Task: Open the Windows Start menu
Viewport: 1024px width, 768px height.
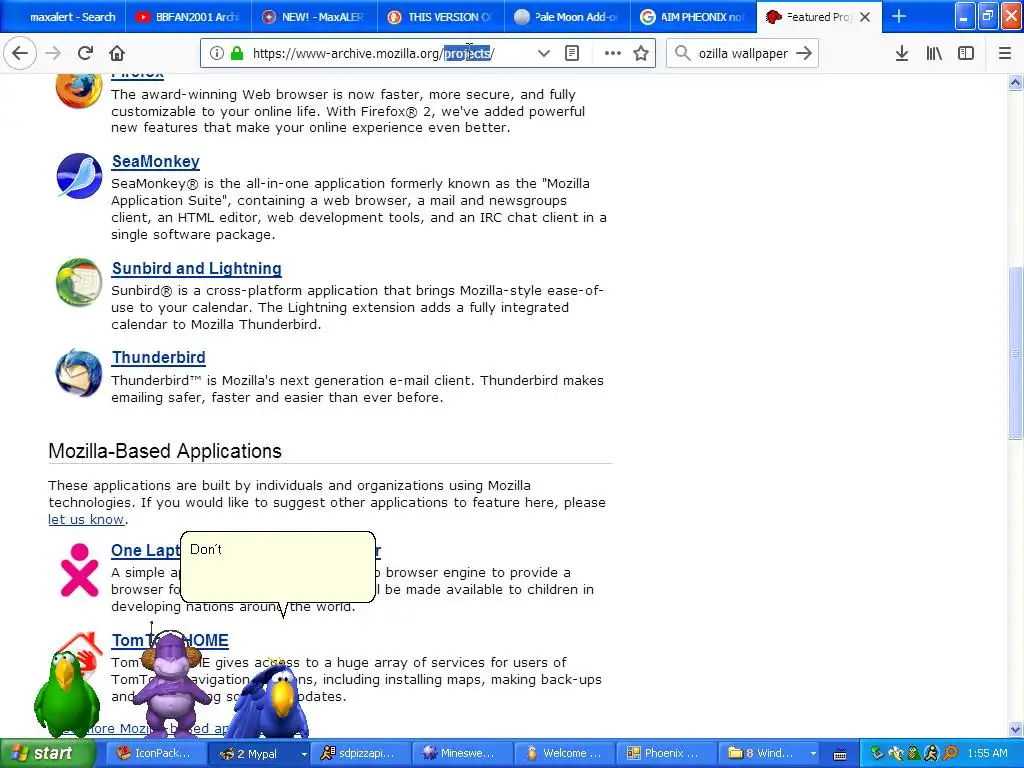Action: [x=46, y=753]
